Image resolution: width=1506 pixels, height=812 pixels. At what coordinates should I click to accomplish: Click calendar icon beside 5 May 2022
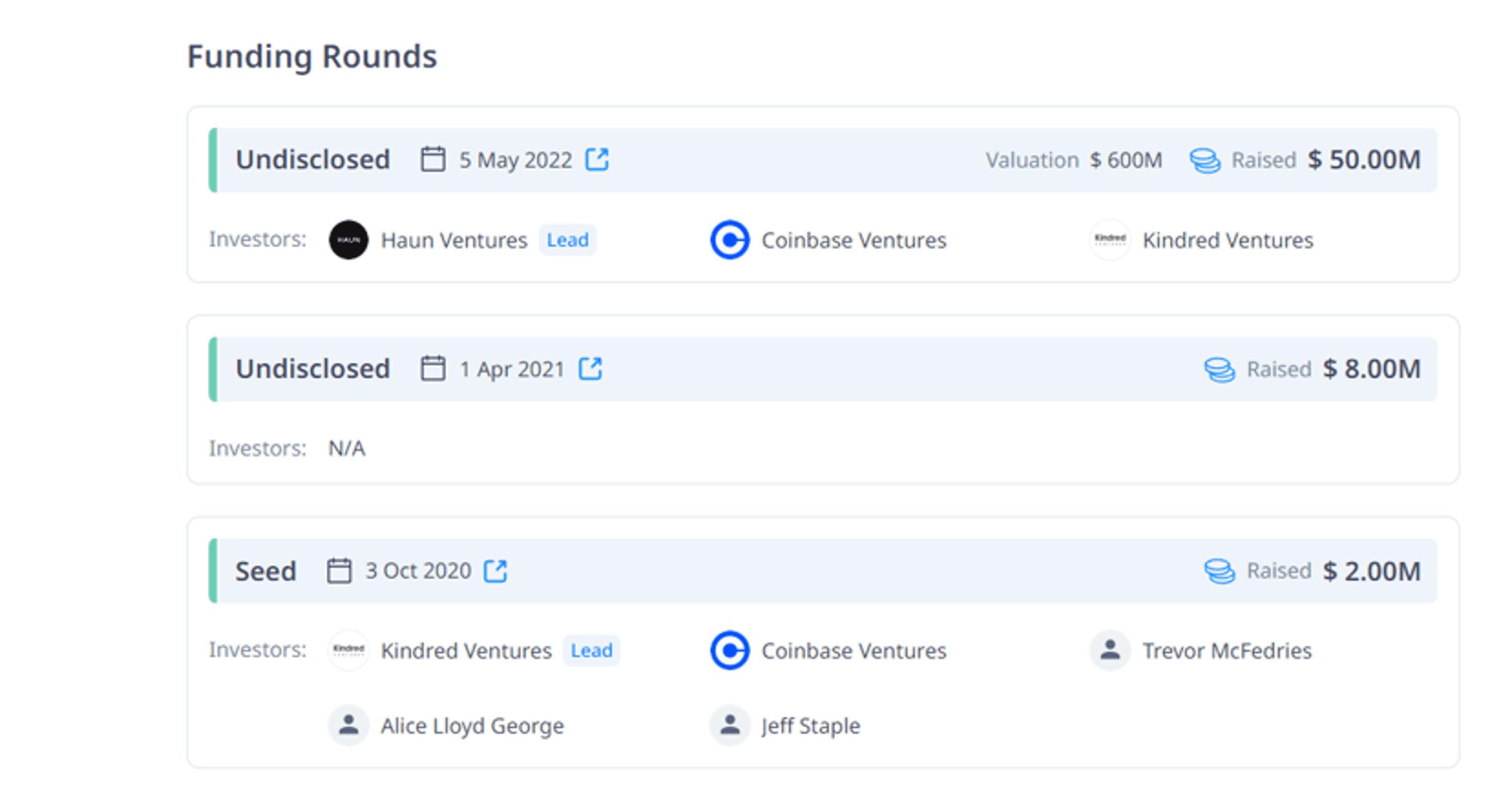coord(432,159)
